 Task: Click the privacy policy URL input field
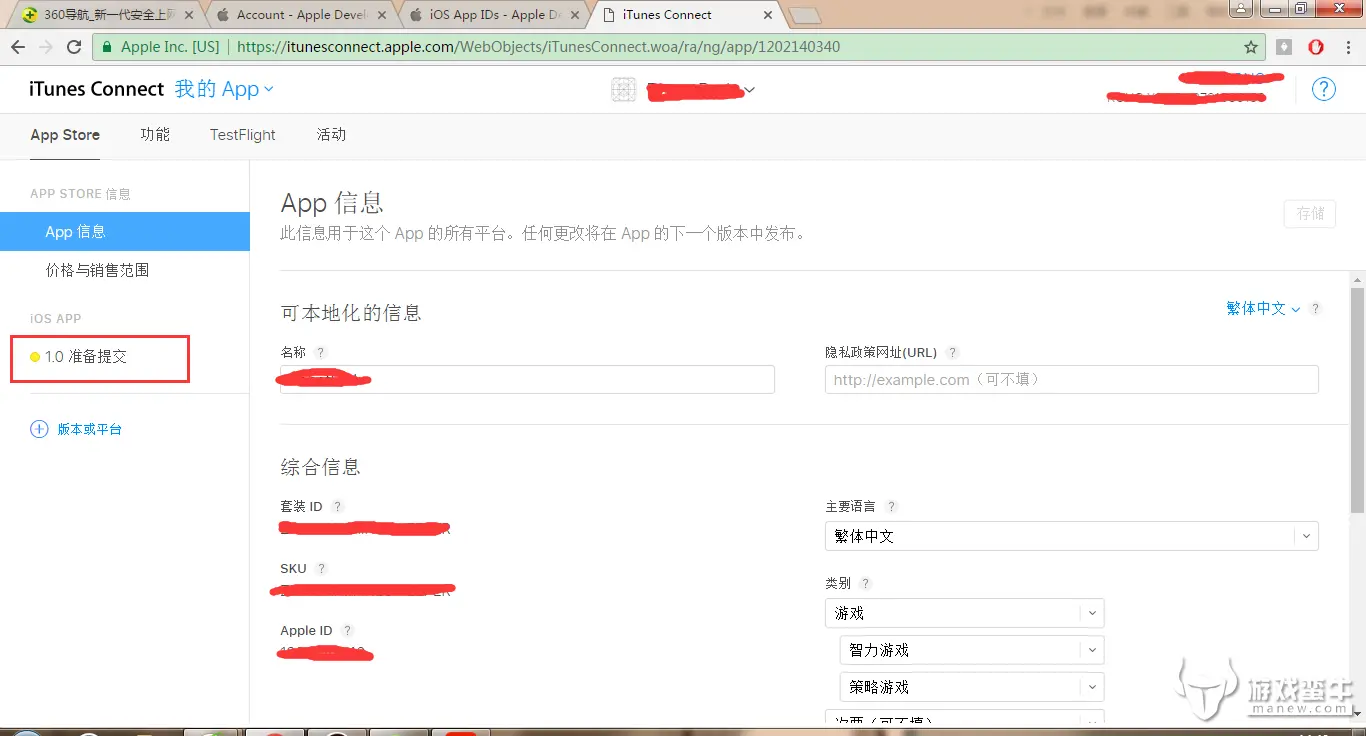click(1072, 379)
